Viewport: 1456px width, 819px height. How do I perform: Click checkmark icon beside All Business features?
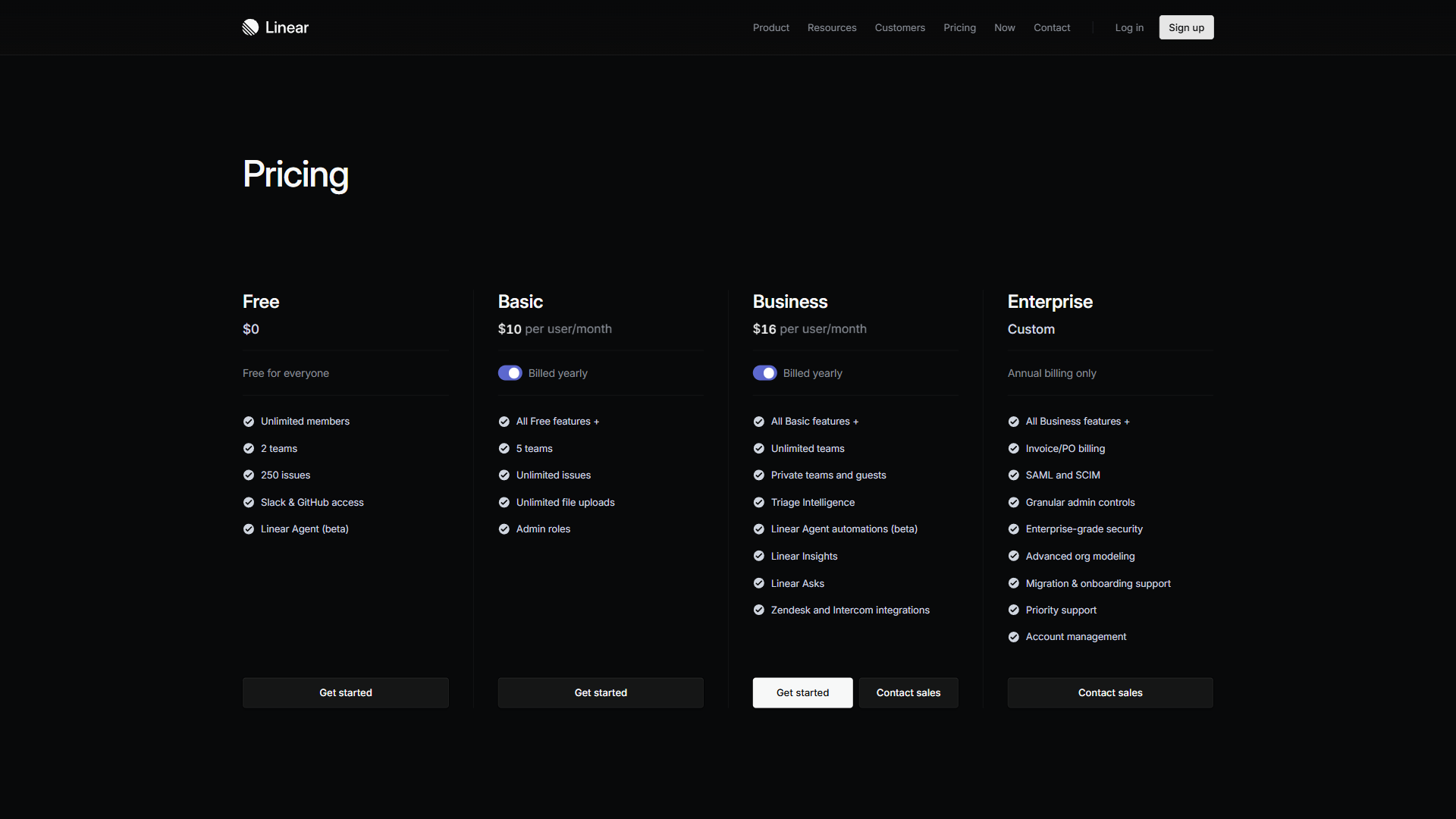1014,422
